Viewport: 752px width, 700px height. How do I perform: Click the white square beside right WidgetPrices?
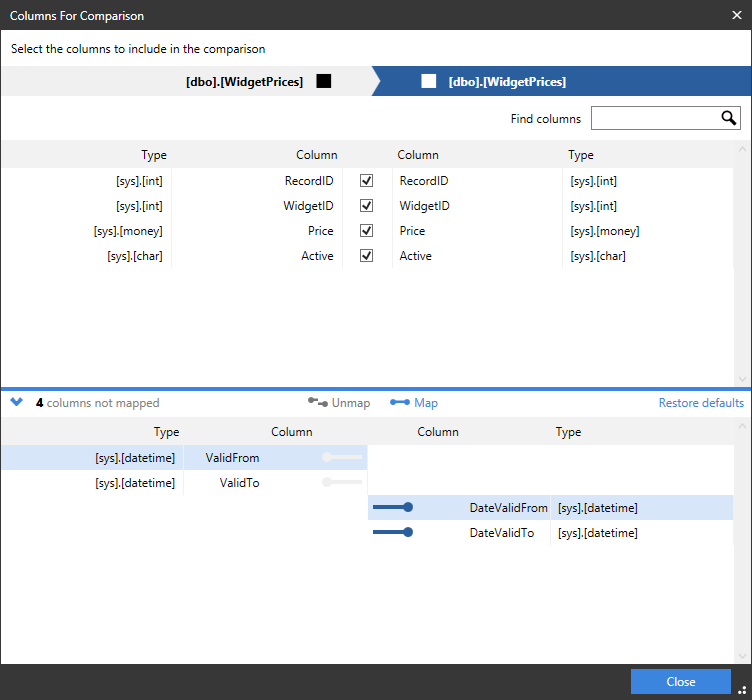click(429, 81)
